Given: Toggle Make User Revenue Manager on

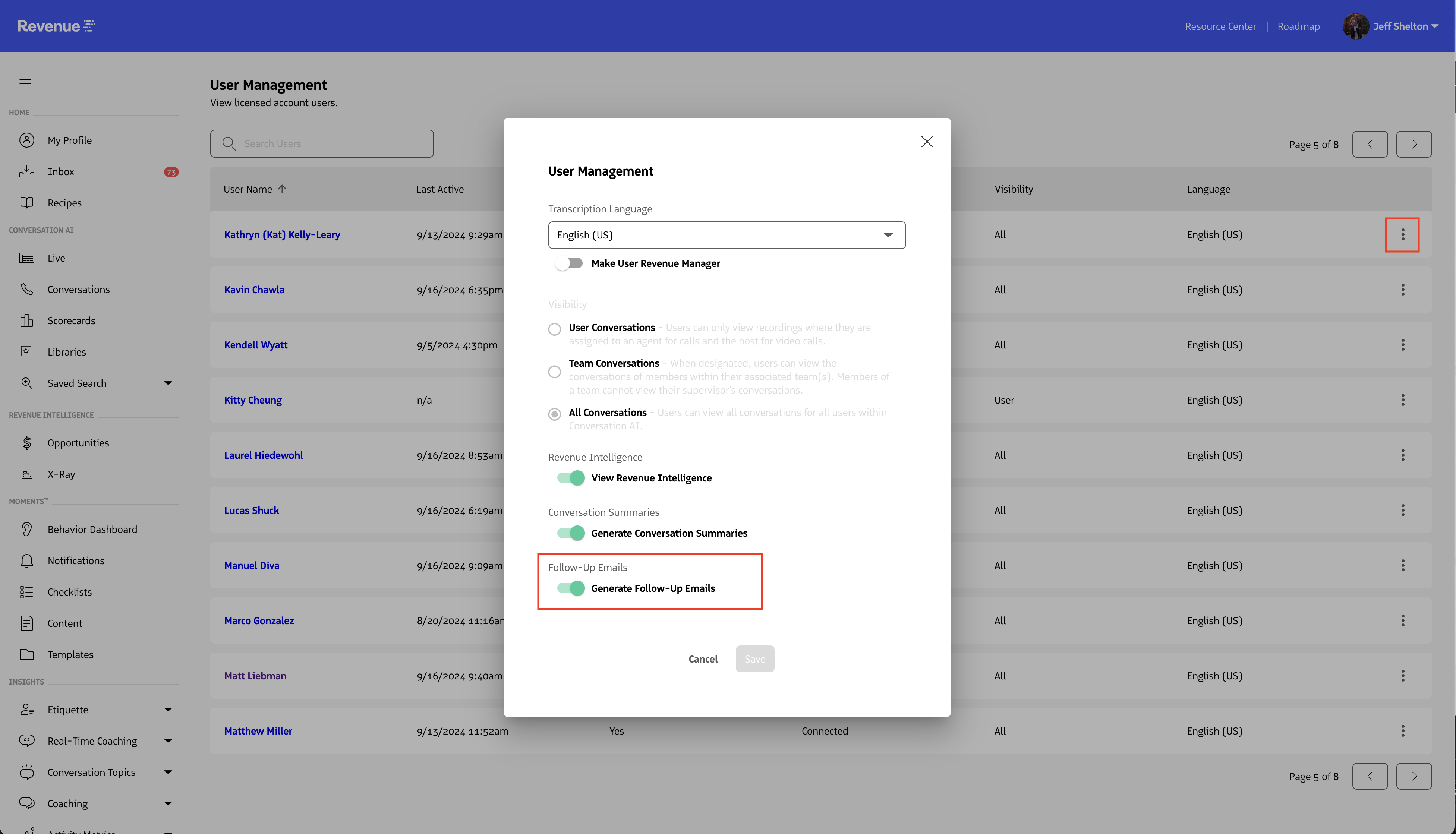Looking at the screenshot, I should tap(569, 263).
